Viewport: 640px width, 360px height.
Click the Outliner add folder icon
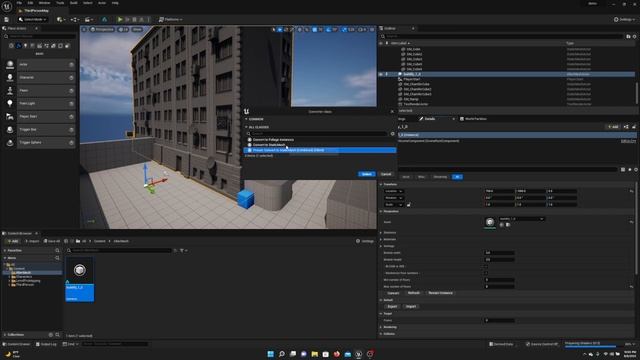(628, 36)
